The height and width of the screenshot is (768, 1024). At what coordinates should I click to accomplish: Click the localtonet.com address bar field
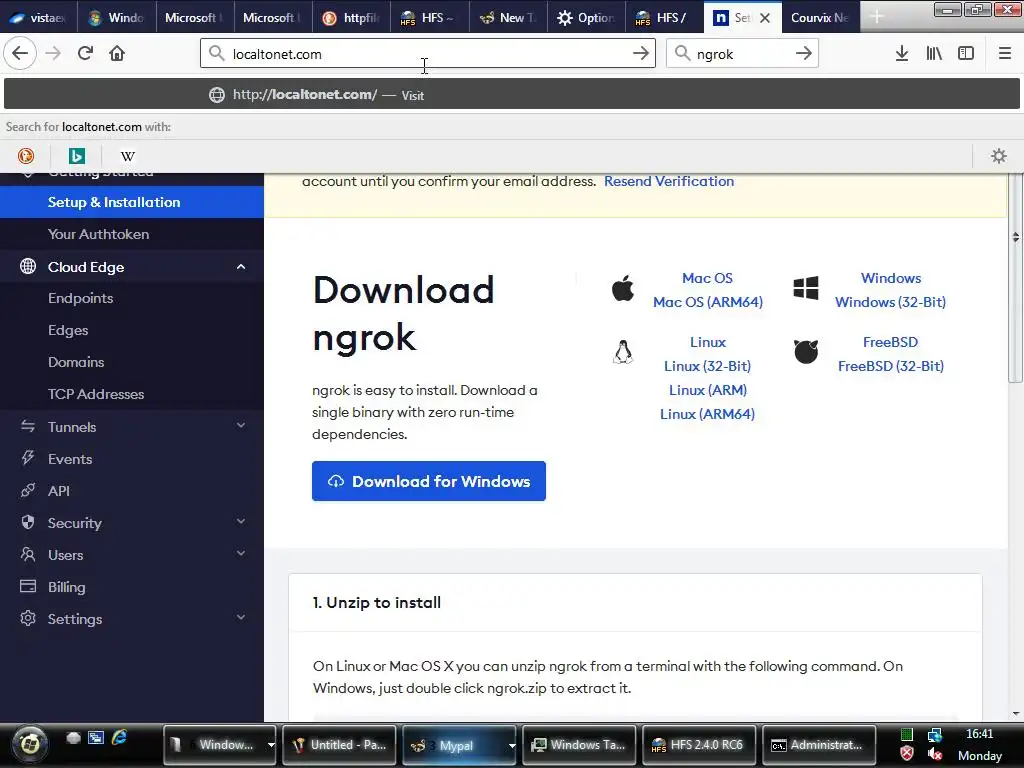tap(428, 54)
